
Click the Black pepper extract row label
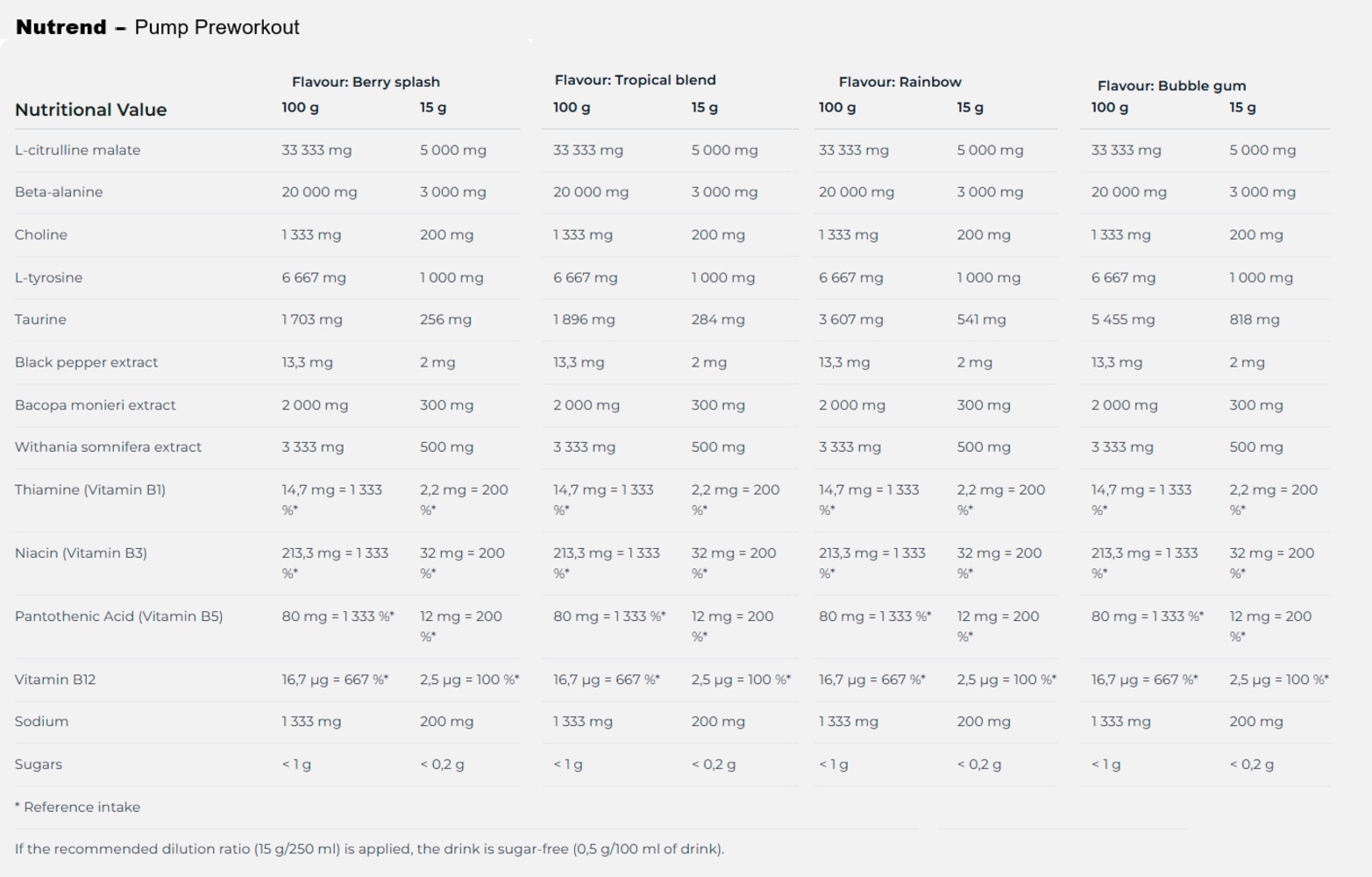tap(86, 362)
